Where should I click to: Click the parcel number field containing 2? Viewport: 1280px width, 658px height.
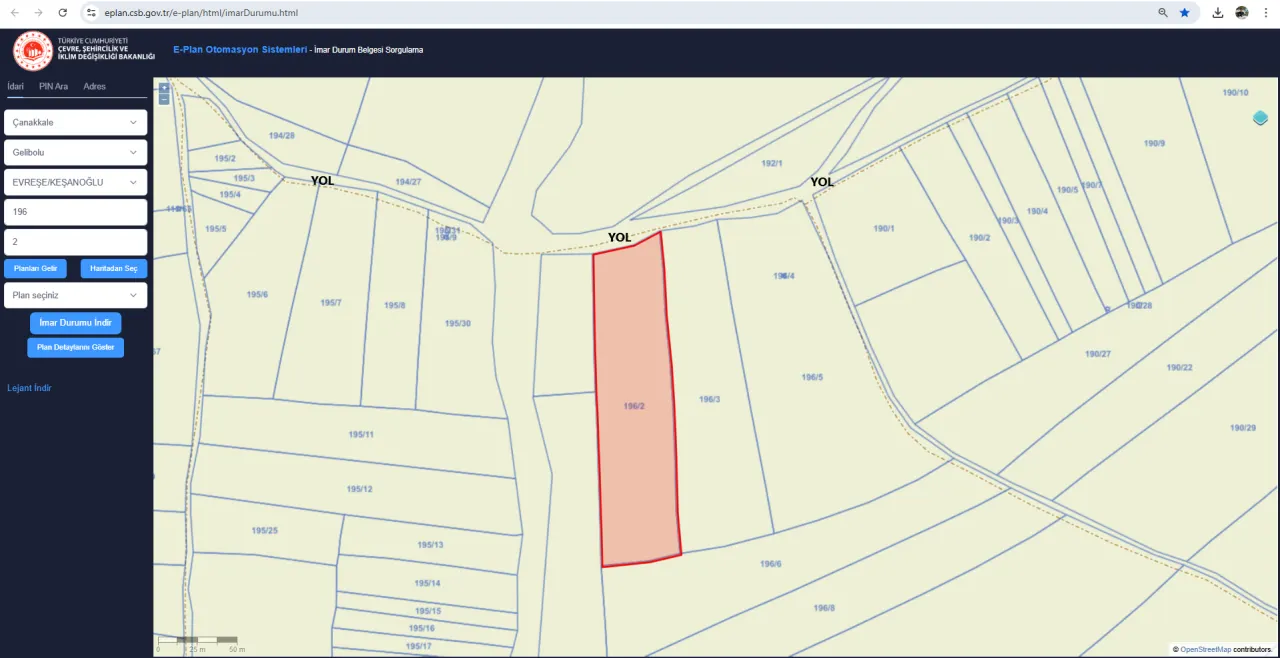point(76,242)
